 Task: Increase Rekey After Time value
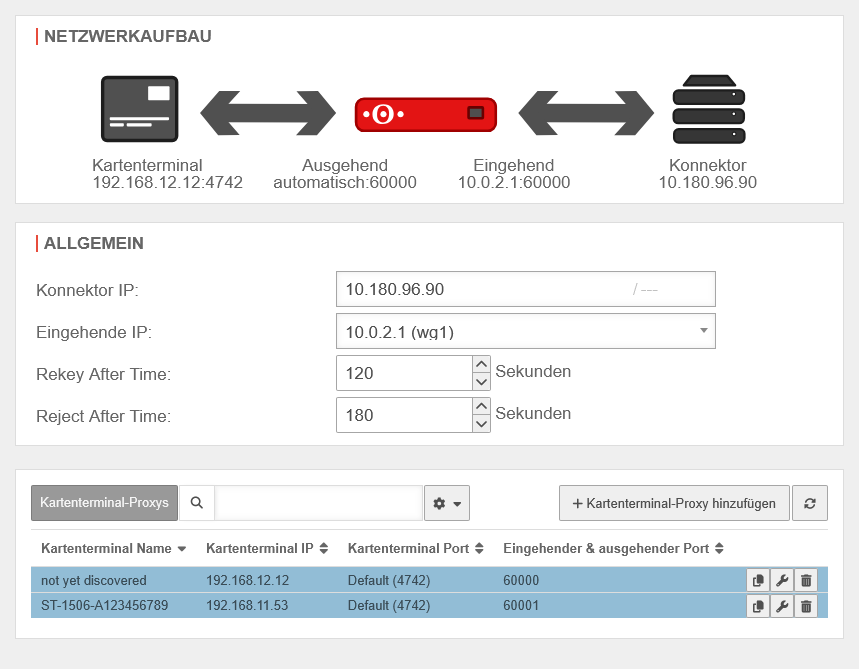click(481, 365)
